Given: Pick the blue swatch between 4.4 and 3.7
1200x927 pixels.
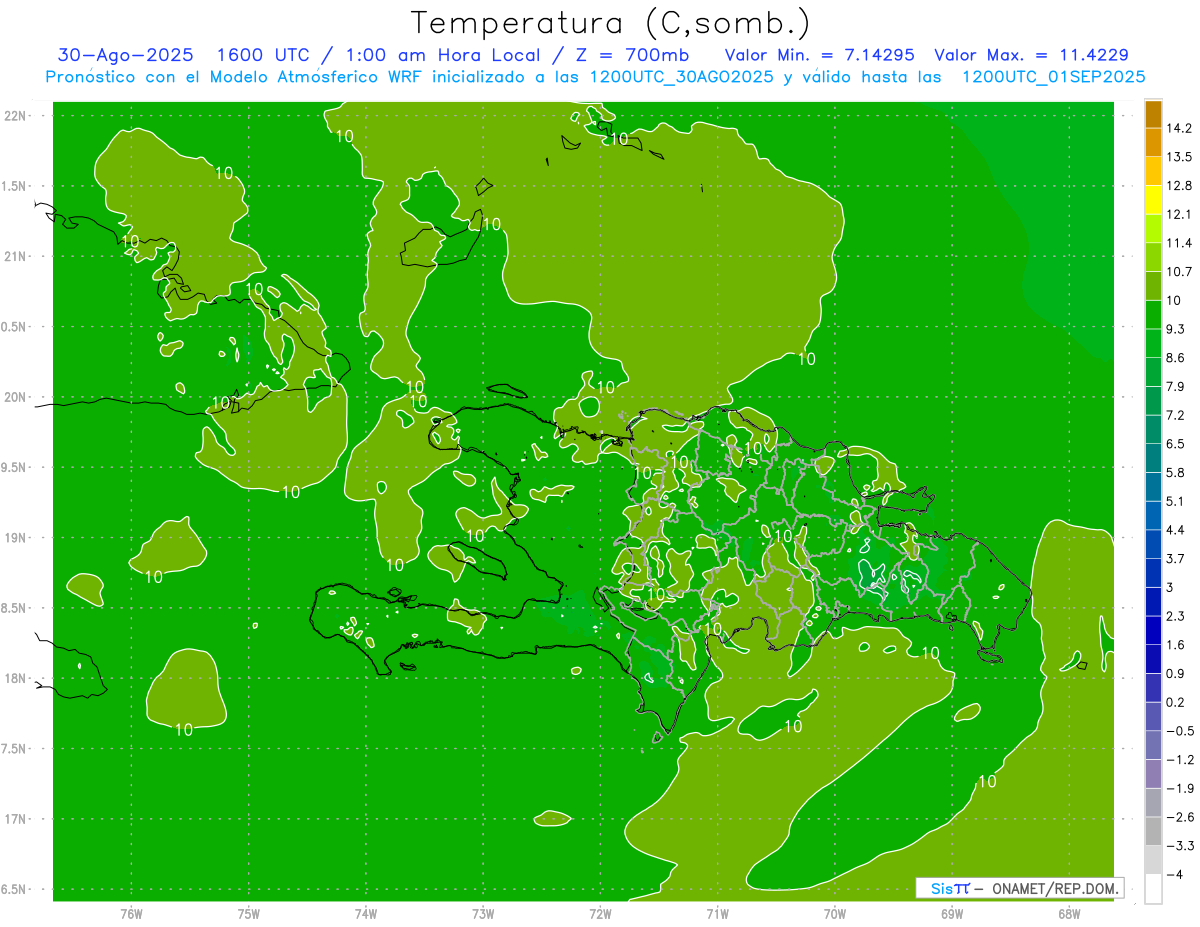Looking at the screenshot, I should click(1153, 544).
